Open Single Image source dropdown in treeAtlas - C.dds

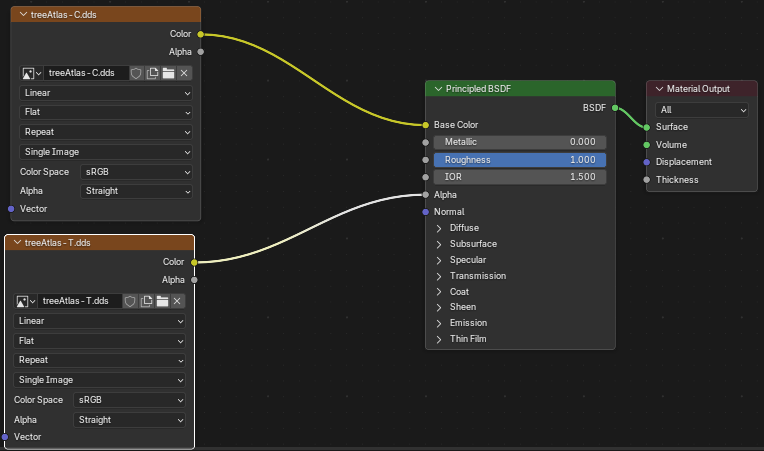point(106,152)
